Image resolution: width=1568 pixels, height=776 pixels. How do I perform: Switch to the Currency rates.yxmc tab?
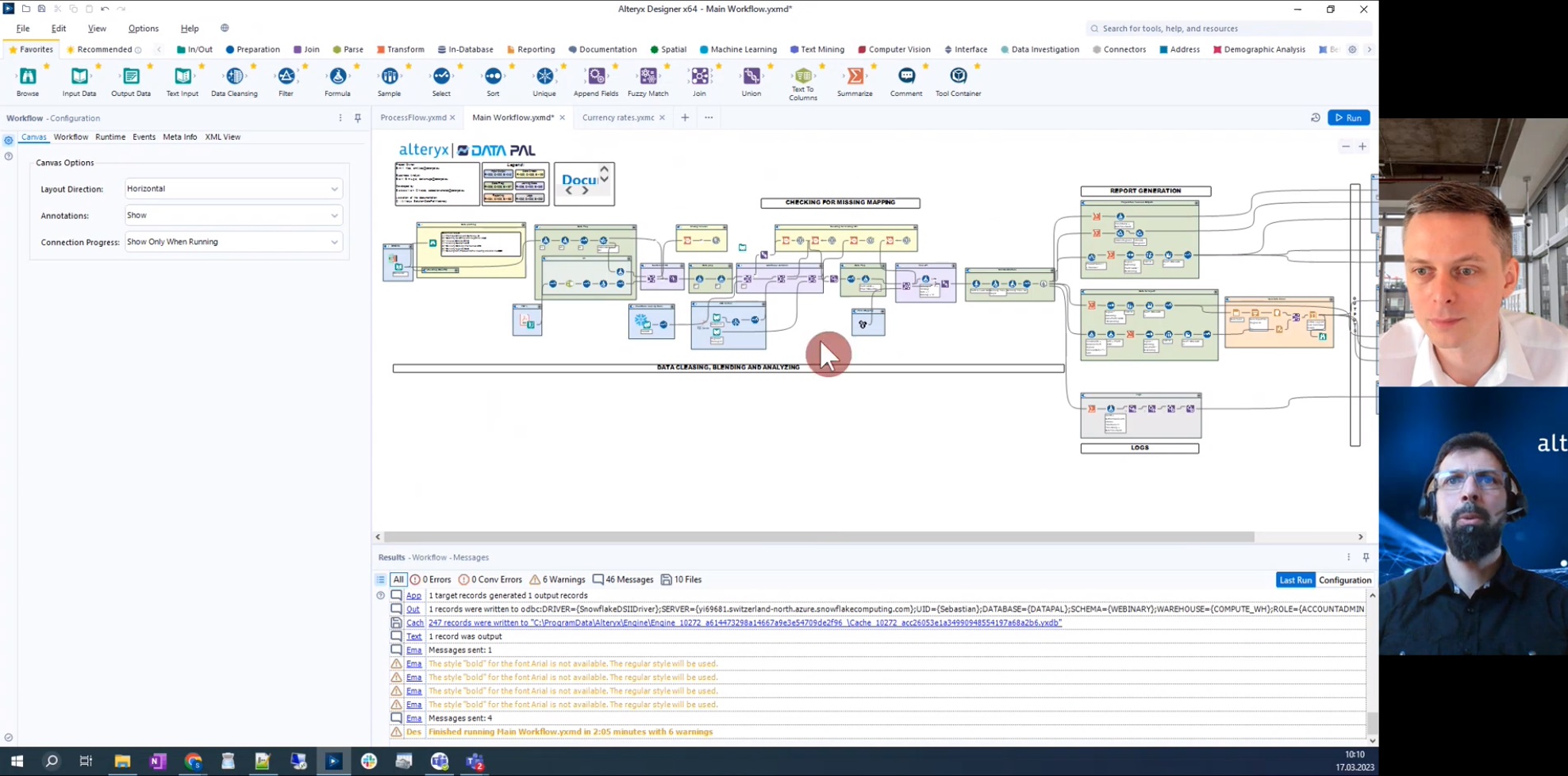click(618, 117)
